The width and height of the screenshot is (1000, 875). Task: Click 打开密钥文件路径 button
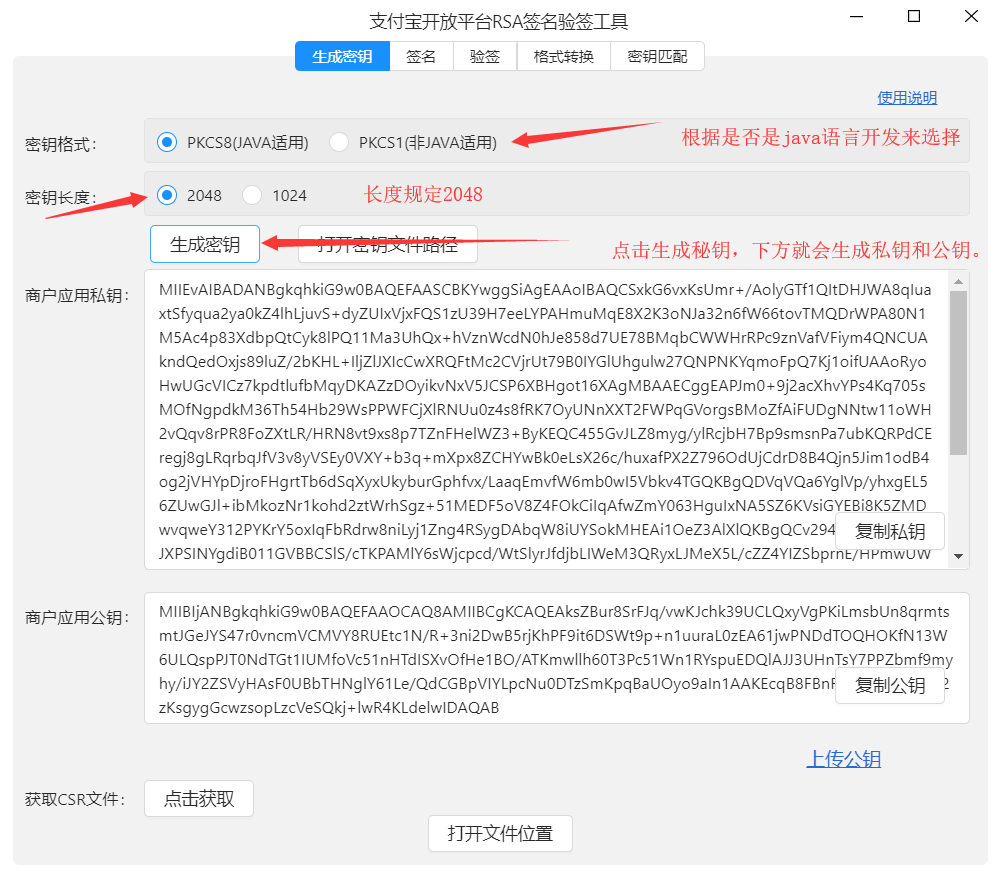pos(388,244)
